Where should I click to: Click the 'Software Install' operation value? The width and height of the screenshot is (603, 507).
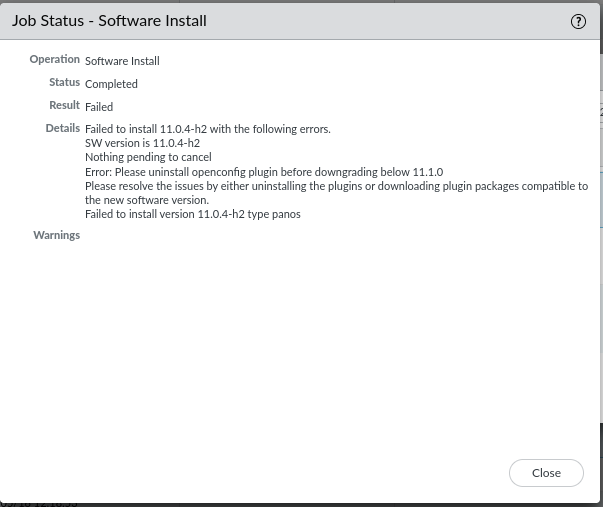coord(122,61)
